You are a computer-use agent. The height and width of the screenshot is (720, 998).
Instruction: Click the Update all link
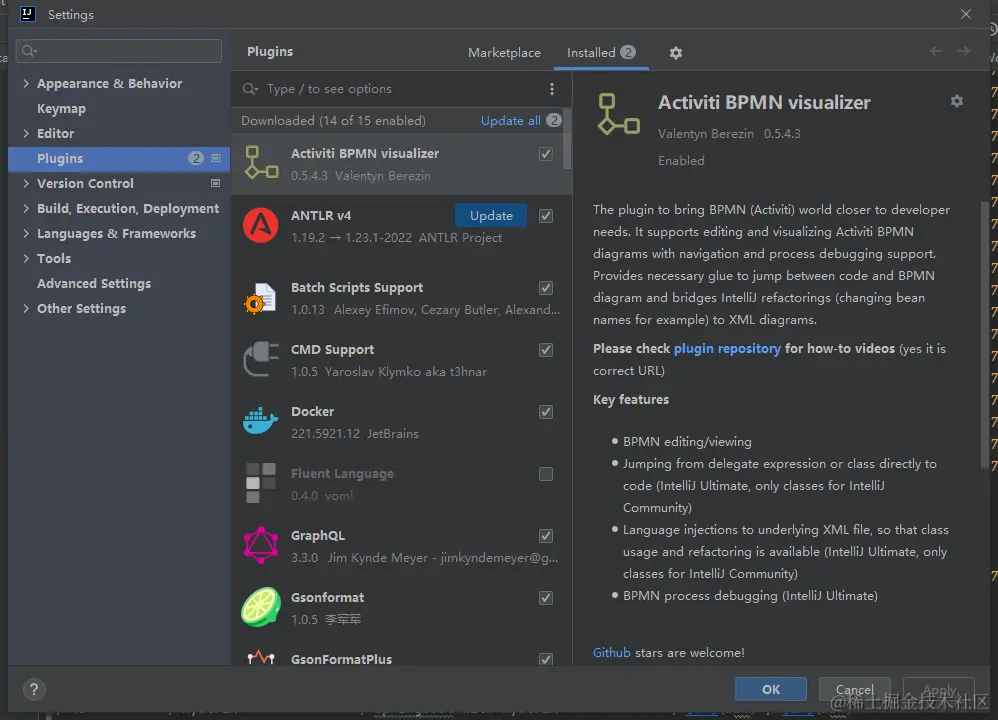click(510, 120)
